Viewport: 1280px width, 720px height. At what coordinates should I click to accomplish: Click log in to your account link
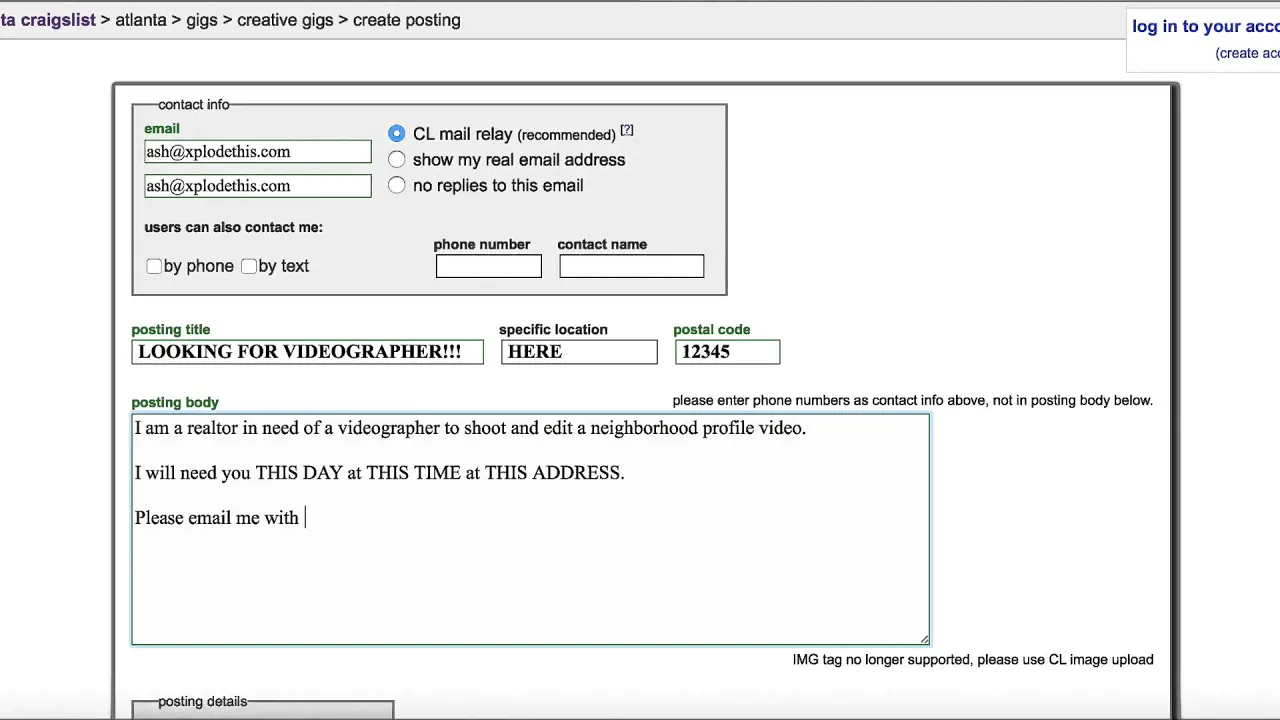(x=1206, y=27)
